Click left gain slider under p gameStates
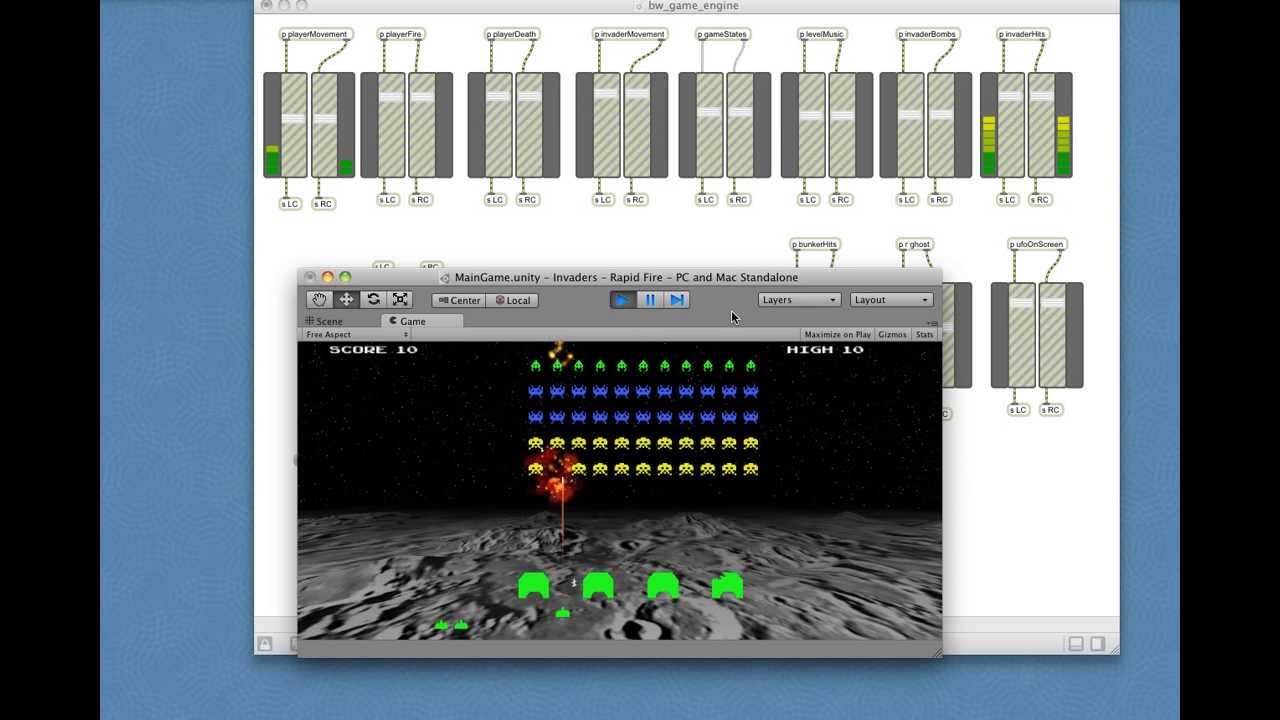Image resolution: width=1280 pixels, height=720 pixels. pyautogui.click(x=709, y=125)
